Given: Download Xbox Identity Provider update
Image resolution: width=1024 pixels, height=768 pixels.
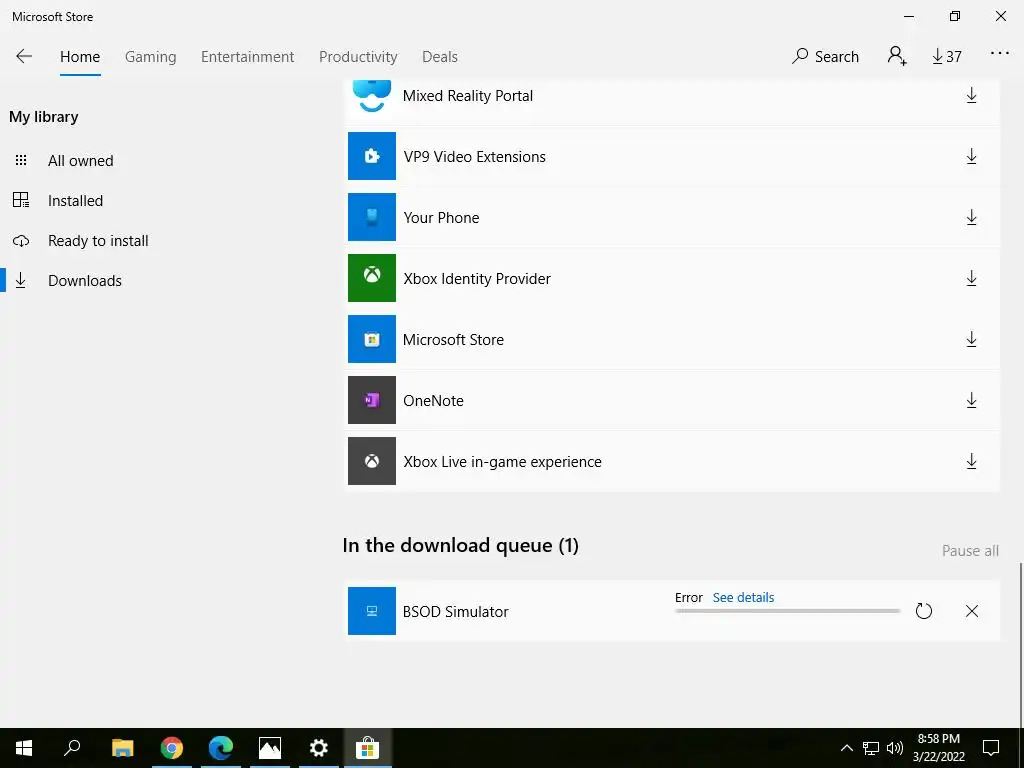Looking at the screenshot, I should coord(971,279).
